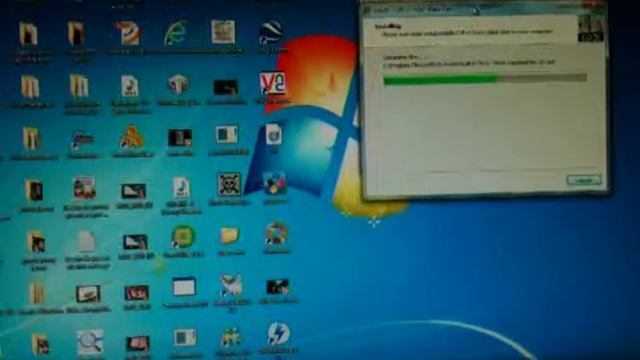Open the skull and crossbones desktop icon
The height and width of the screenshot is (360, 640).
(x=229, y=184)
